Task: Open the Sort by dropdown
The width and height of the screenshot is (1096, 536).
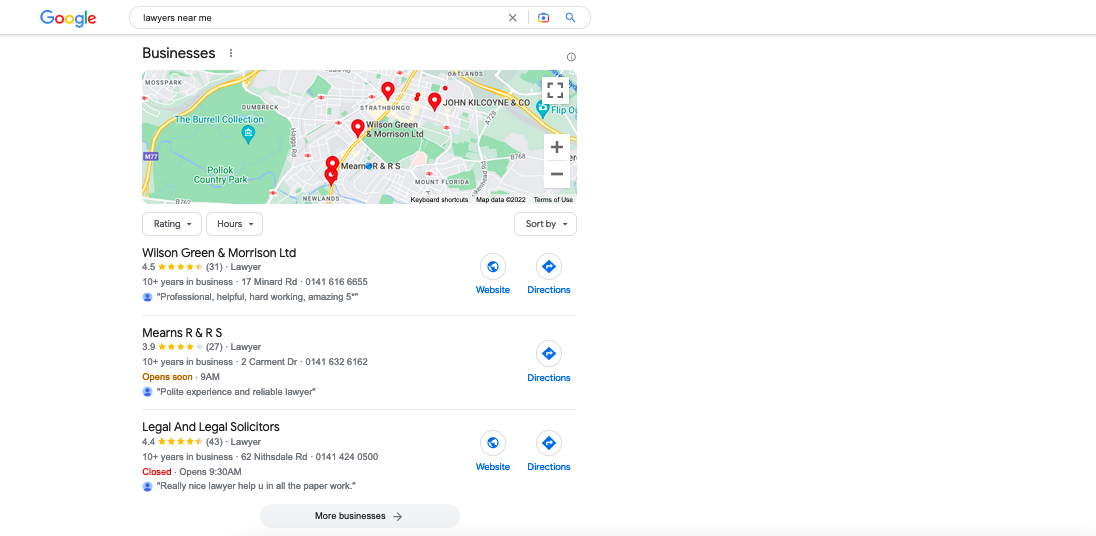Action: (x=546, y=224)
